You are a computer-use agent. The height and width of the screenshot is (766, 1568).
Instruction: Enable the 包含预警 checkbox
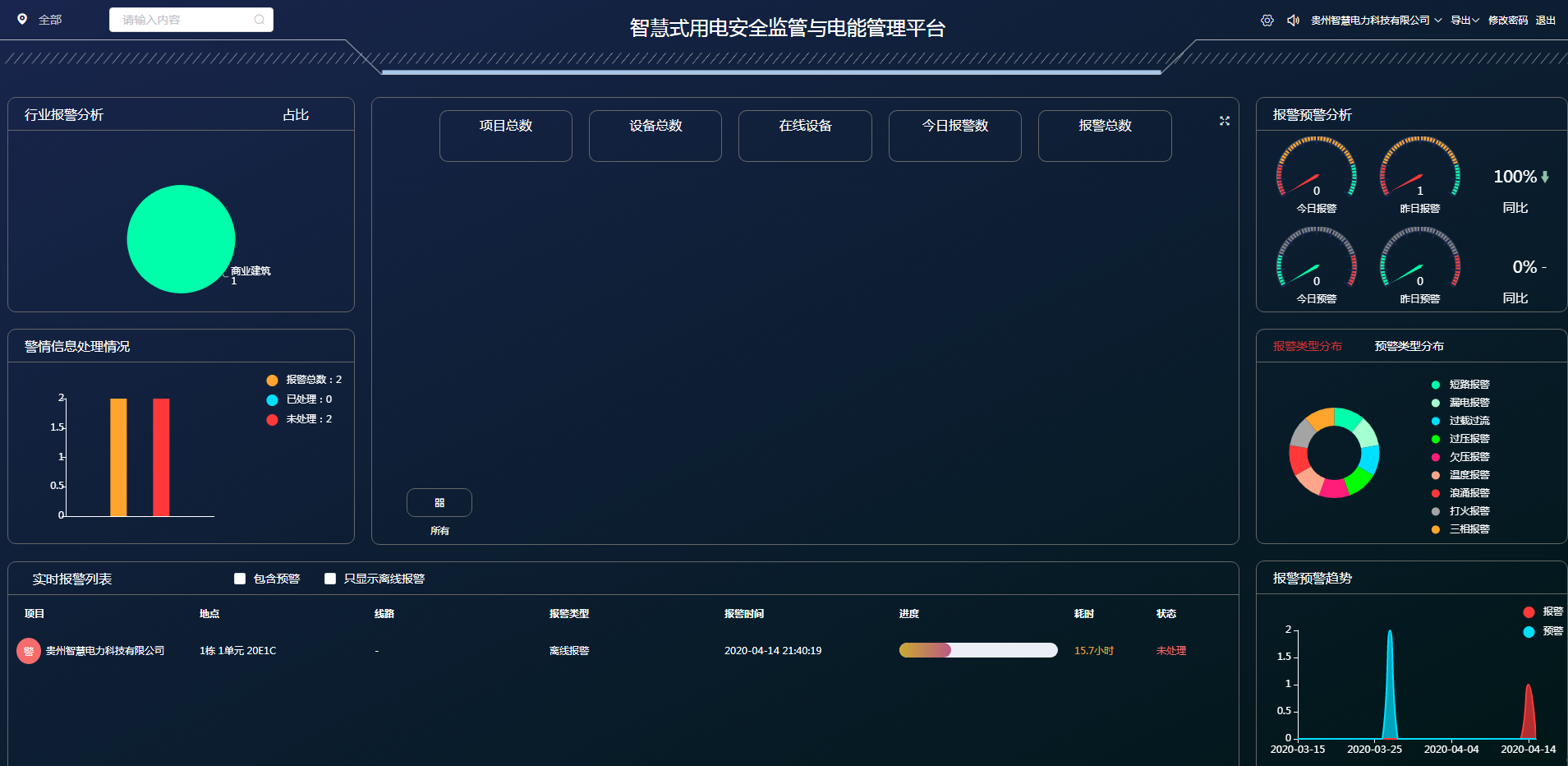(240, 579)
